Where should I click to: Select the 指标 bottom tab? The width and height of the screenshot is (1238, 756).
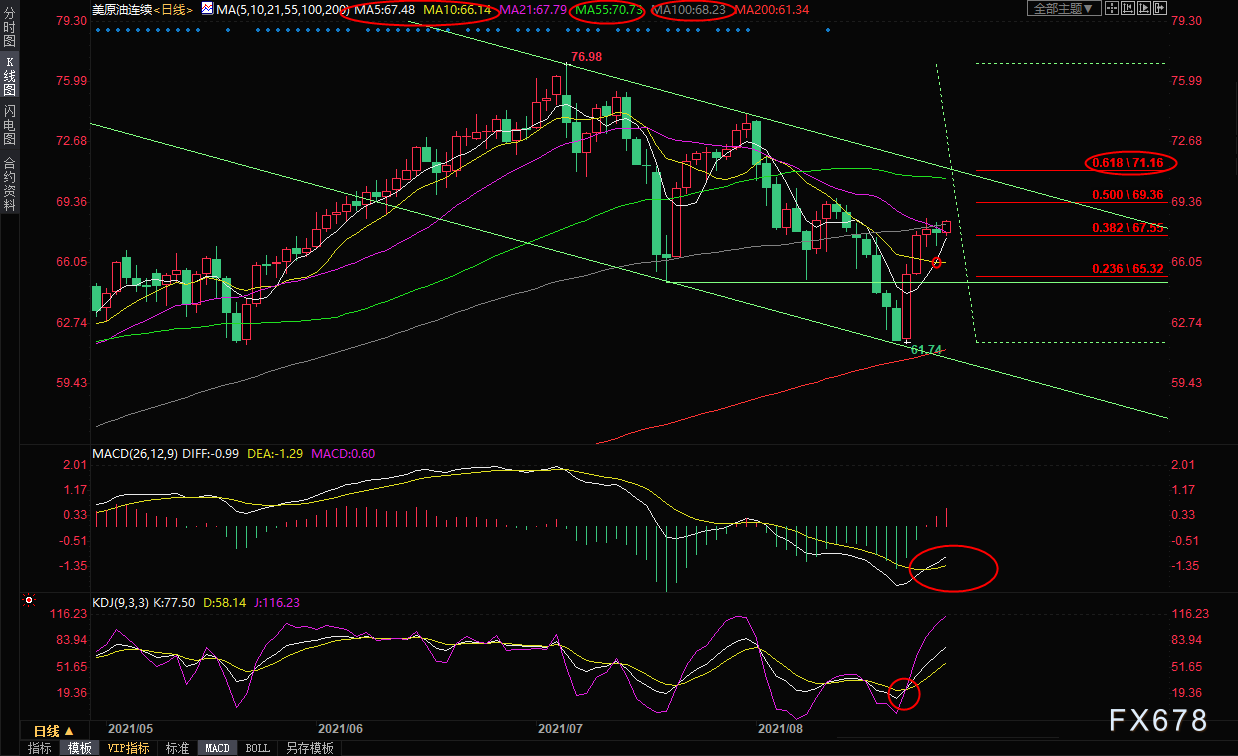pos(39,748)
